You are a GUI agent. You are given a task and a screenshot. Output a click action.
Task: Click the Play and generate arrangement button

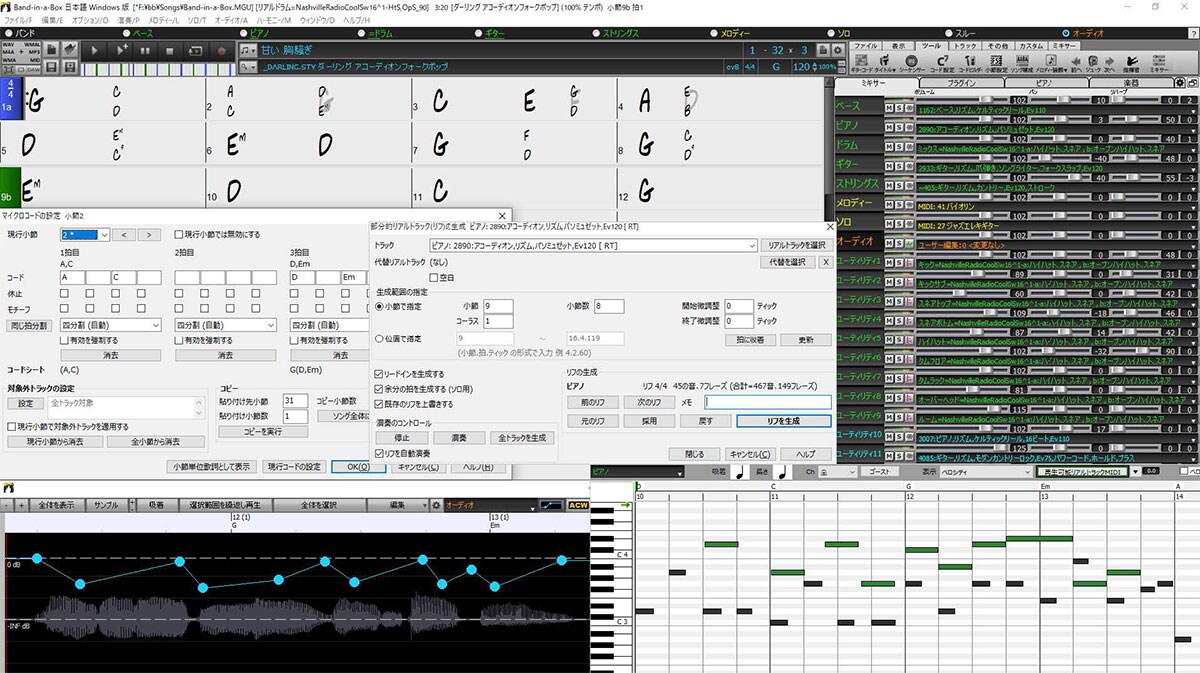[x=122, y=50]
